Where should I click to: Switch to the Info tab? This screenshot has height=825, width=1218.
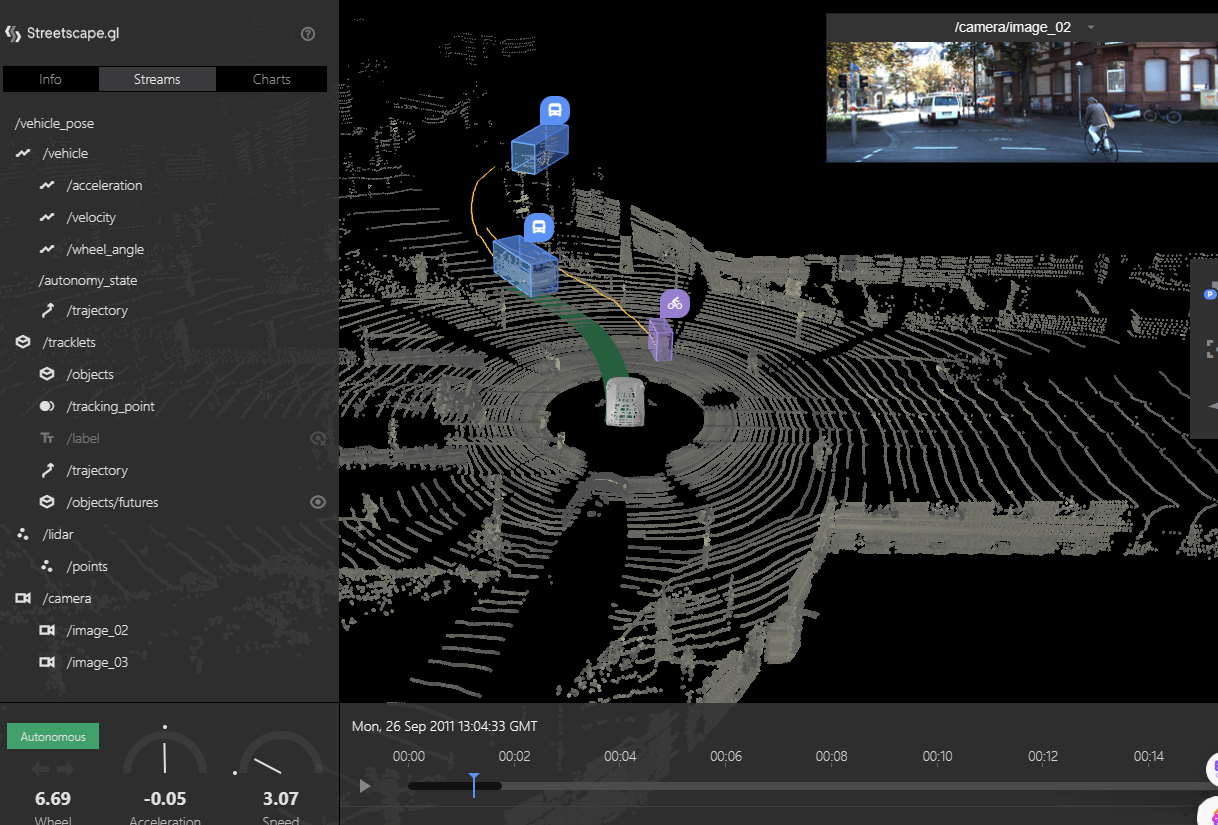(50, 79)
